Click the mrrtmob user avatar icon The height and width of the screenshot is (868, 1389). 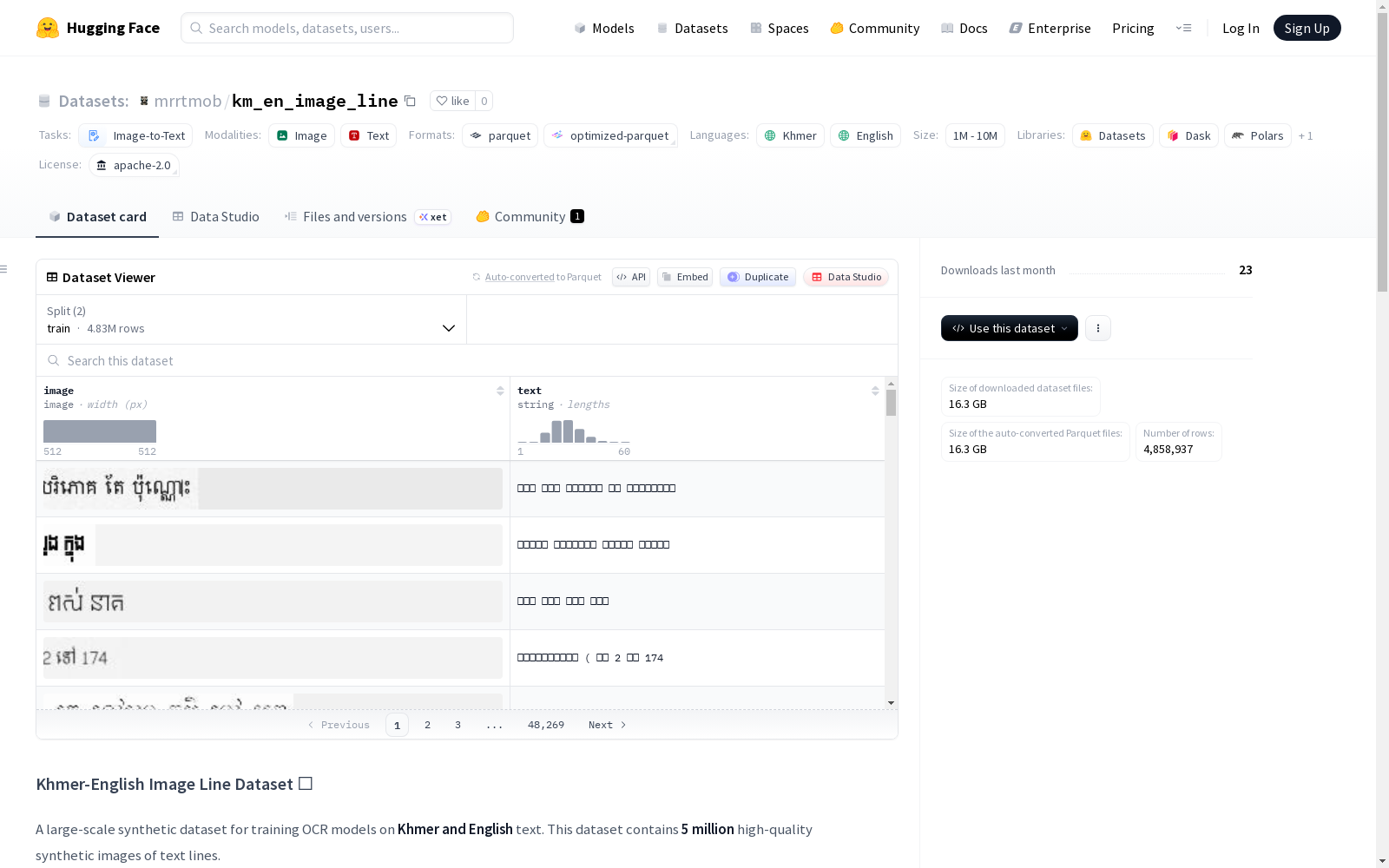(x=144, y=101)
